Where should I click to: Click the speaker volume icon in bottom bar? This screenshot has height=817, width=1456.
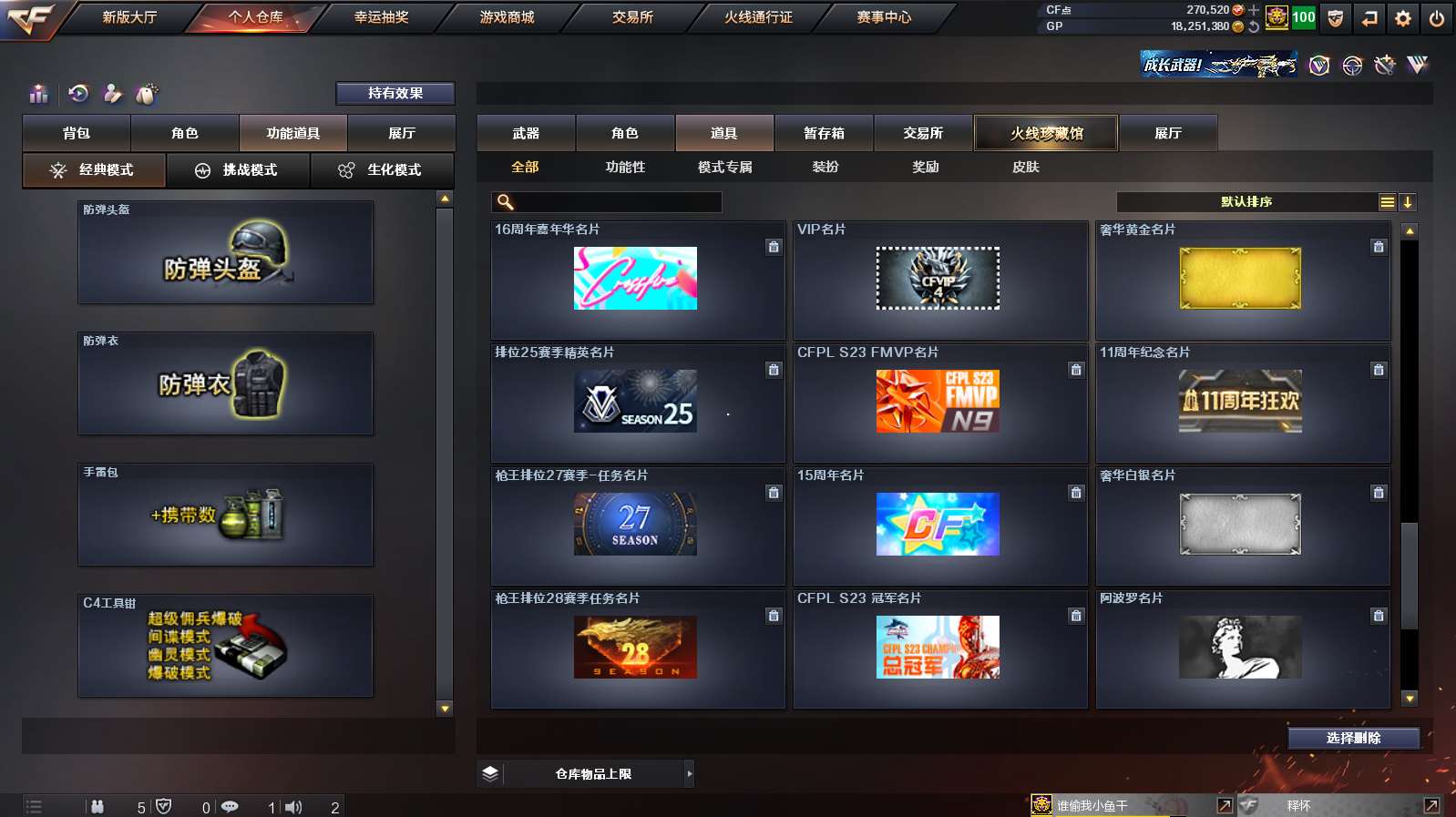click(x=292, y=807)
